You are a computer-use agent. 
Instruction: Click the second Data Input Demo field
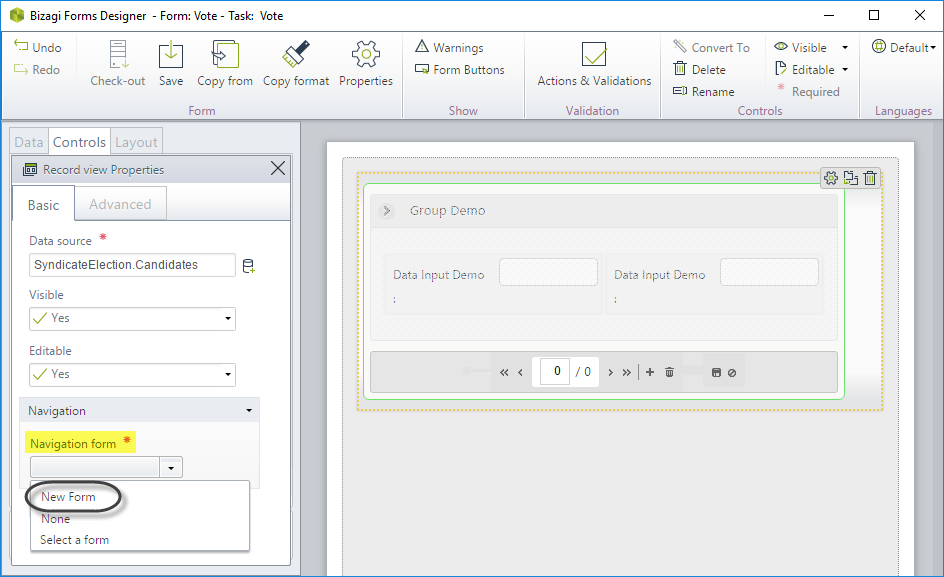769,272
